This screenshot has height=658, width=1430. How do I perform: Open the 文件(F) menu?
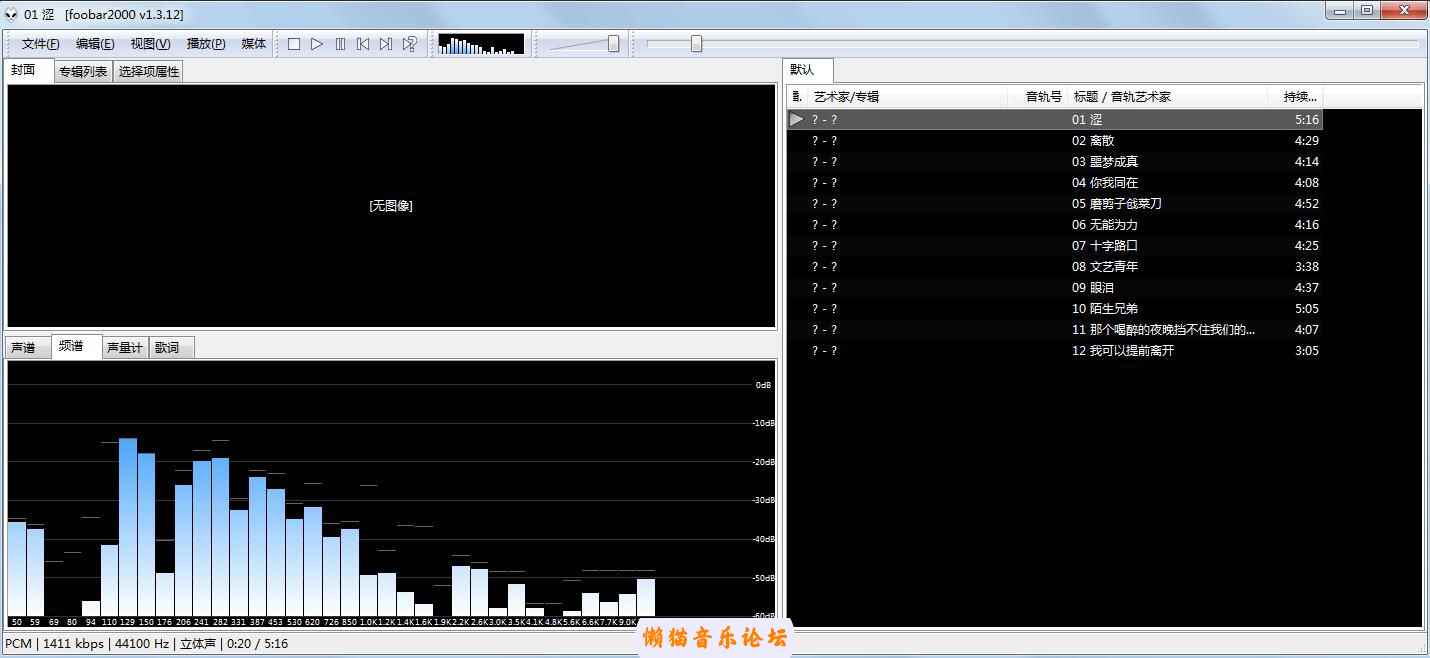[x=40, y=44]
